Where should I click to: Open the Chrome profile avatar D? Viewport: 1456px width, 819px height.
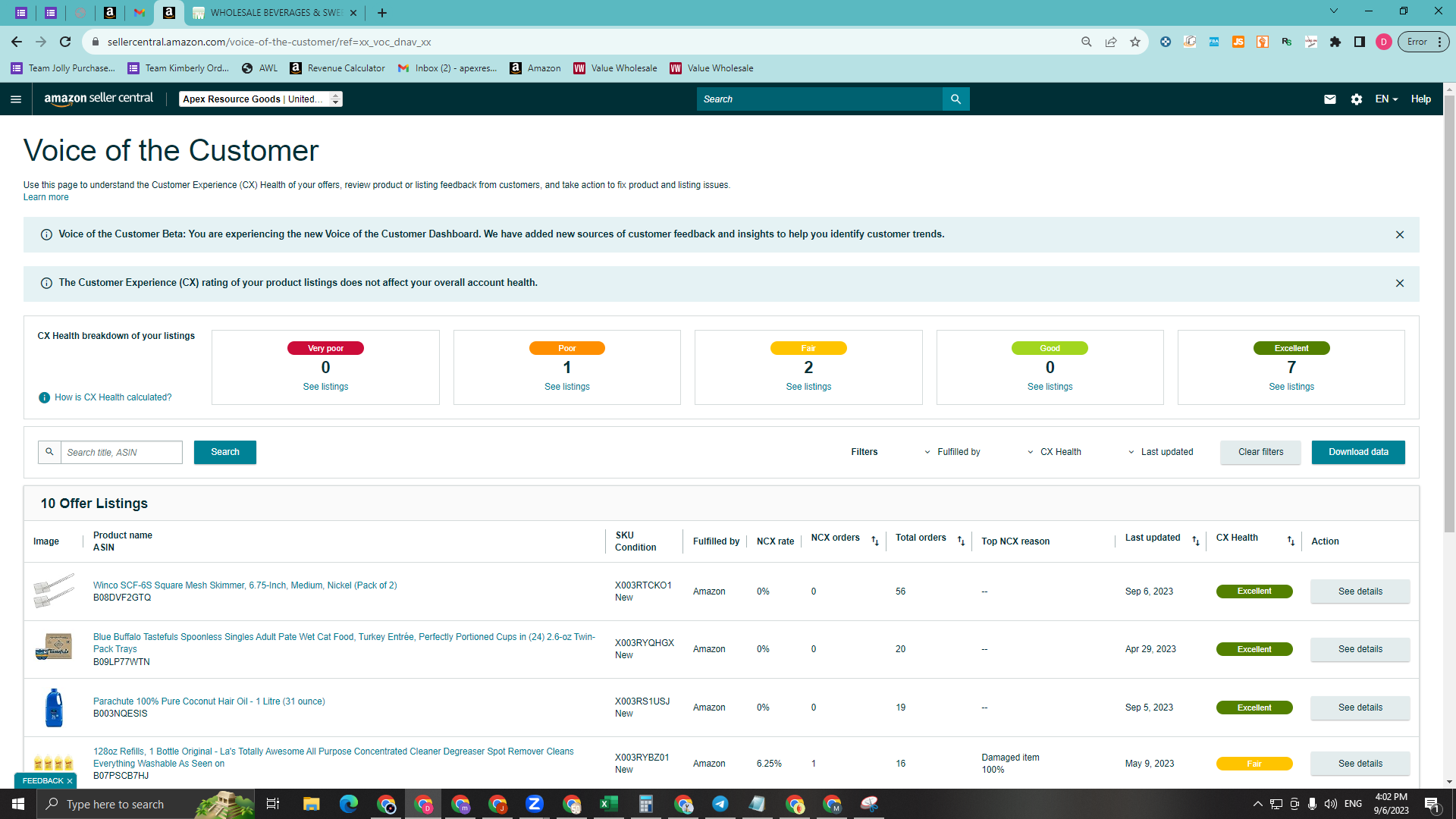pos(1384,42)
